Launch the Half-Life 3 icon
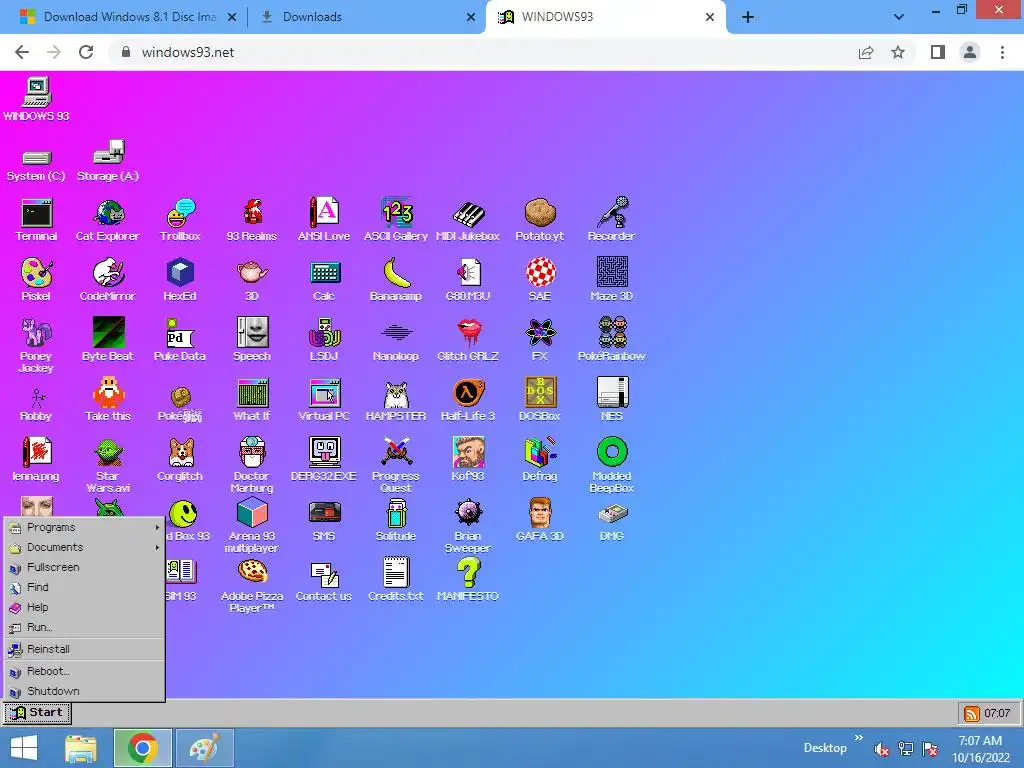 [x=468, y=400]
